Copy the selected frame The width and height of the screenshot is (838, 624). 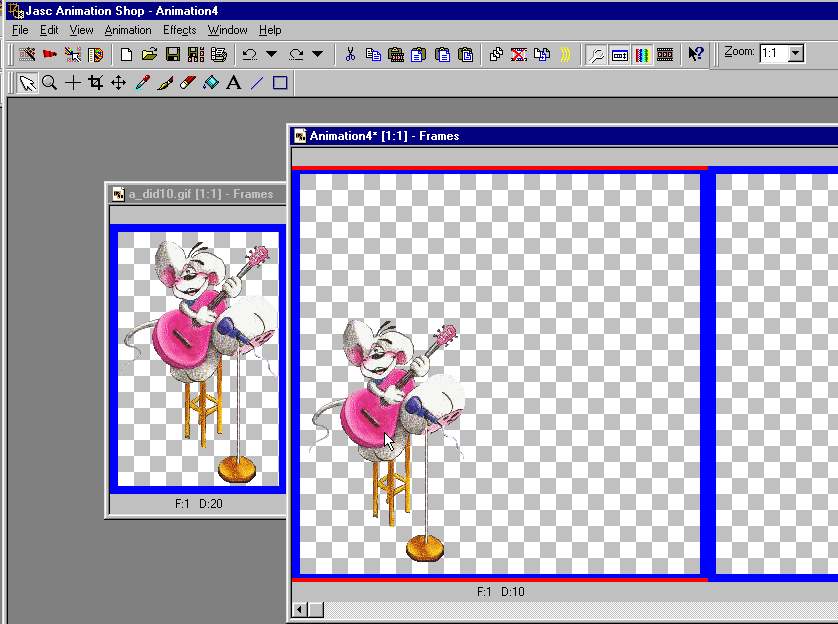pyautogui.click(x=373, y=54)
